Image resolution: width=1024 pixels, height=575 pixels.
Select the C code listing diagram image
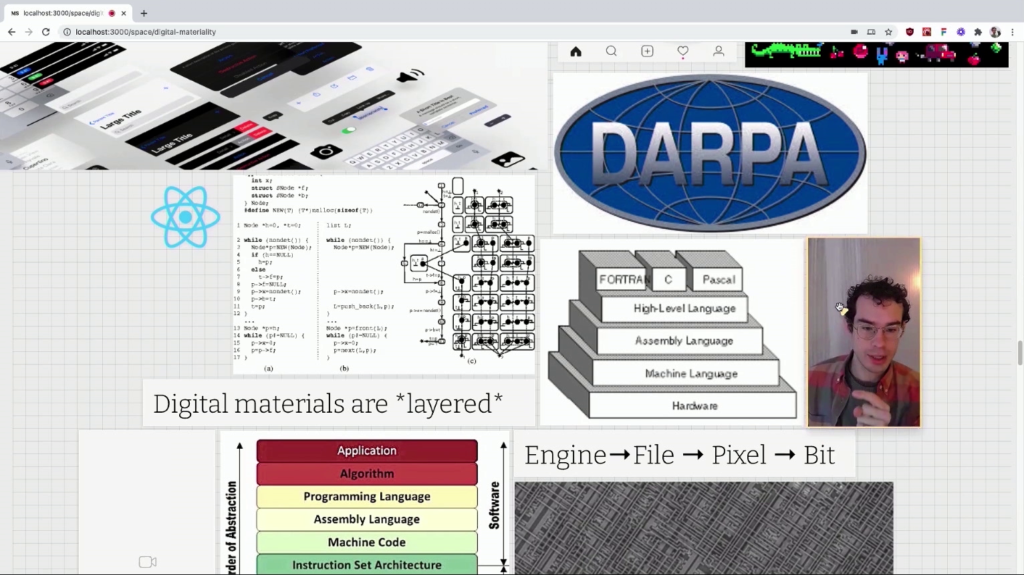click(x=384, y=274)
